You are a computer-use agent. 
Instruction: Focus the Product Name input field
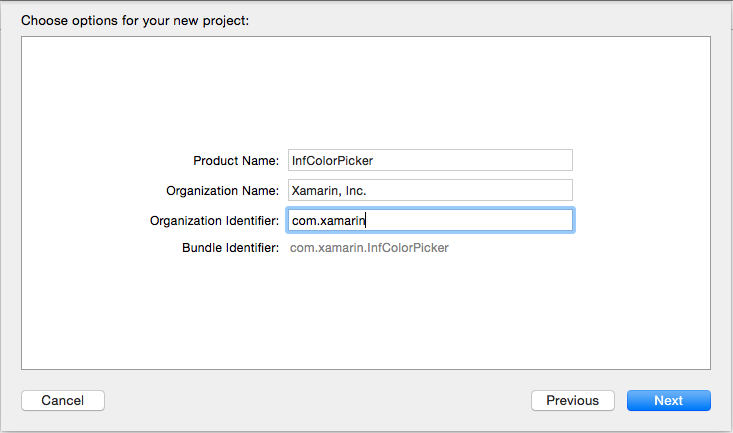[430, 160]
